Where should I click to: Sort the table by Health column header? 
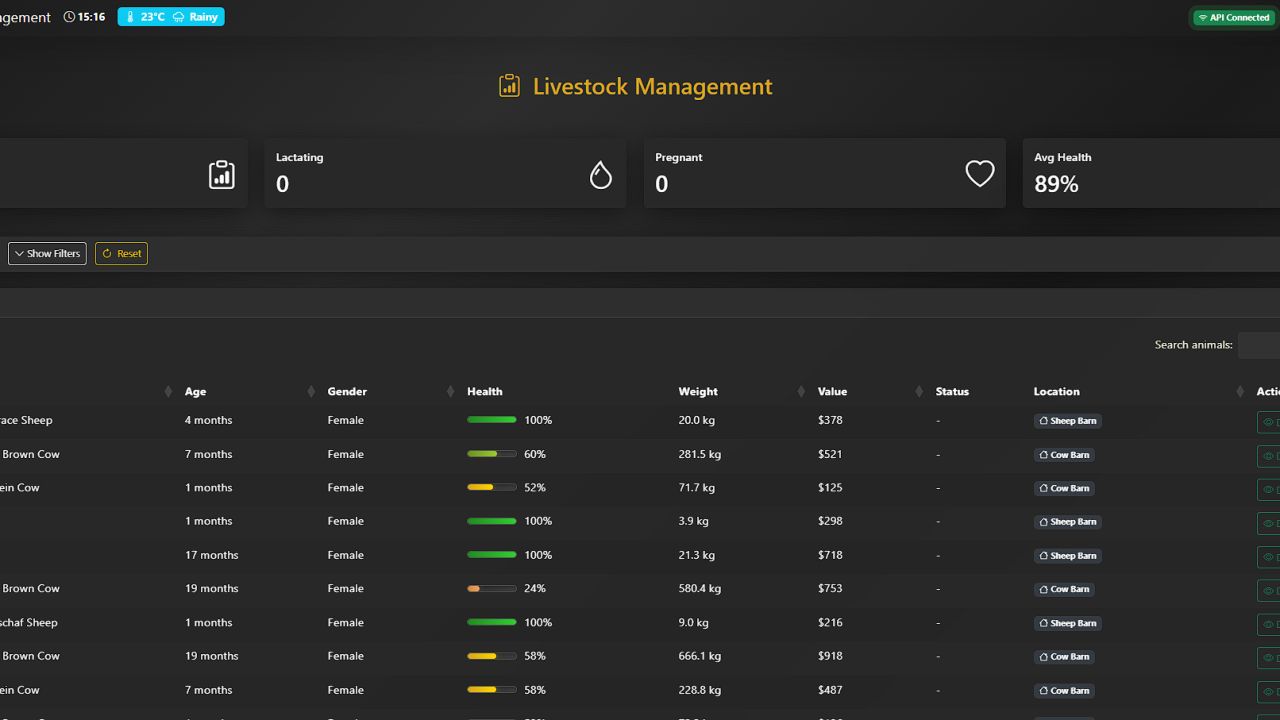485,392
